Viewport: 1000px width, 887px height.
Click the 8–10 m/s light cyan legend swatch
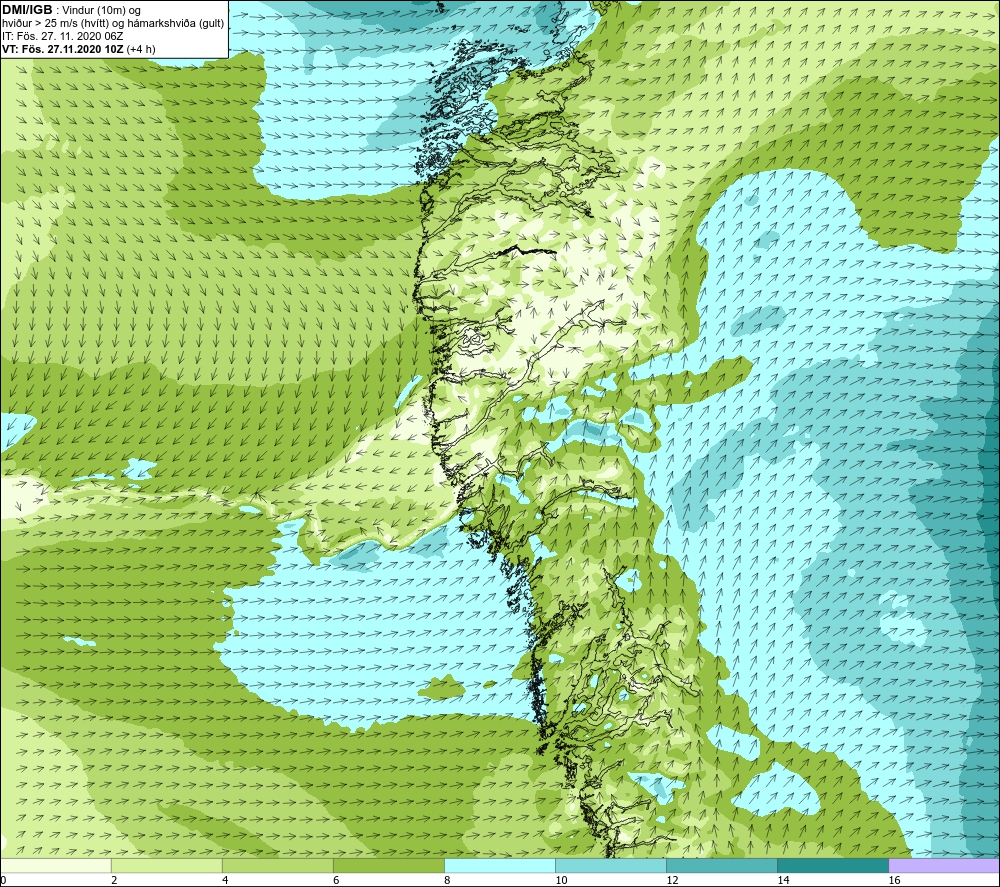pos(499,865)
